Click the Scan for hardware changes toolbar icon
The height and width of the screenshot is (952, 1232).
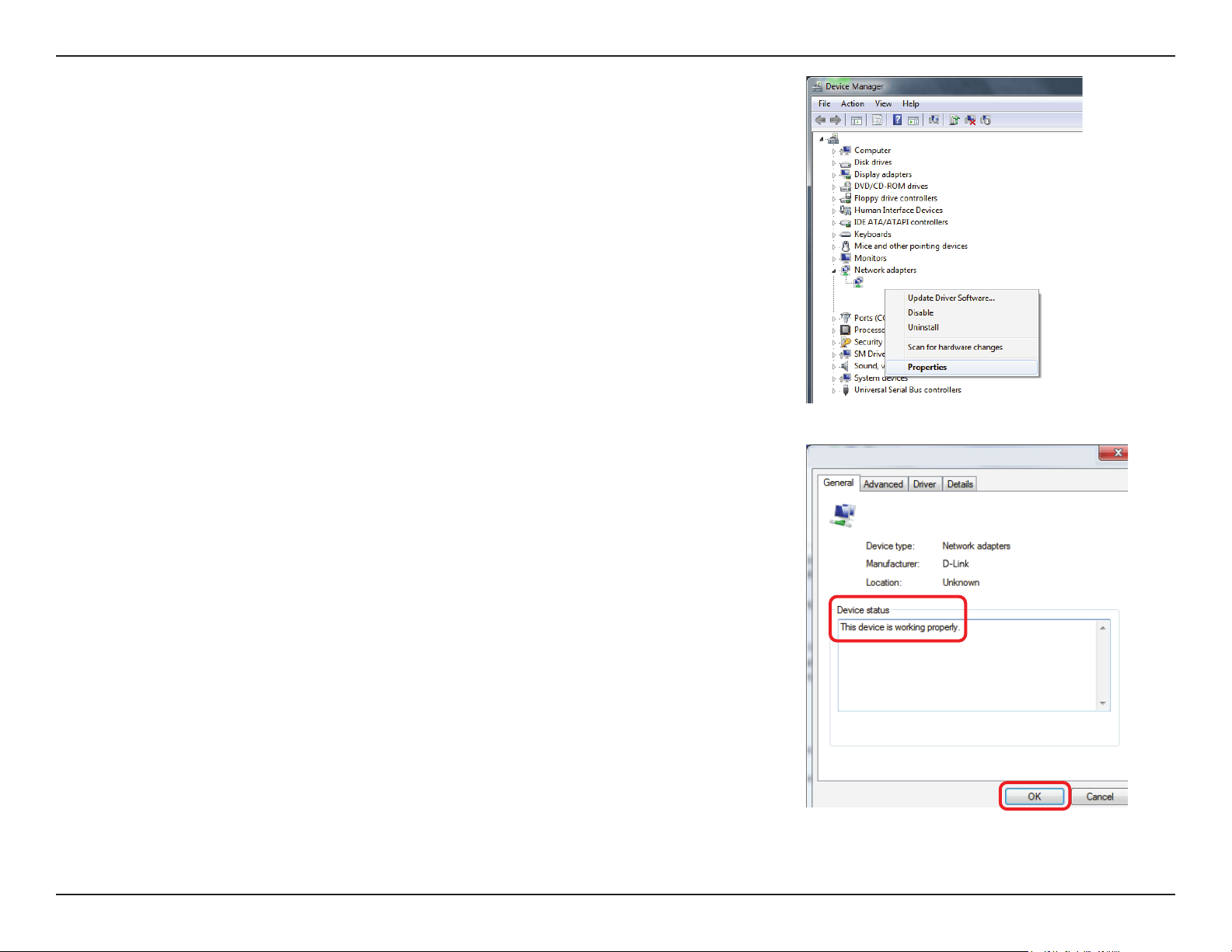[934, 120]
